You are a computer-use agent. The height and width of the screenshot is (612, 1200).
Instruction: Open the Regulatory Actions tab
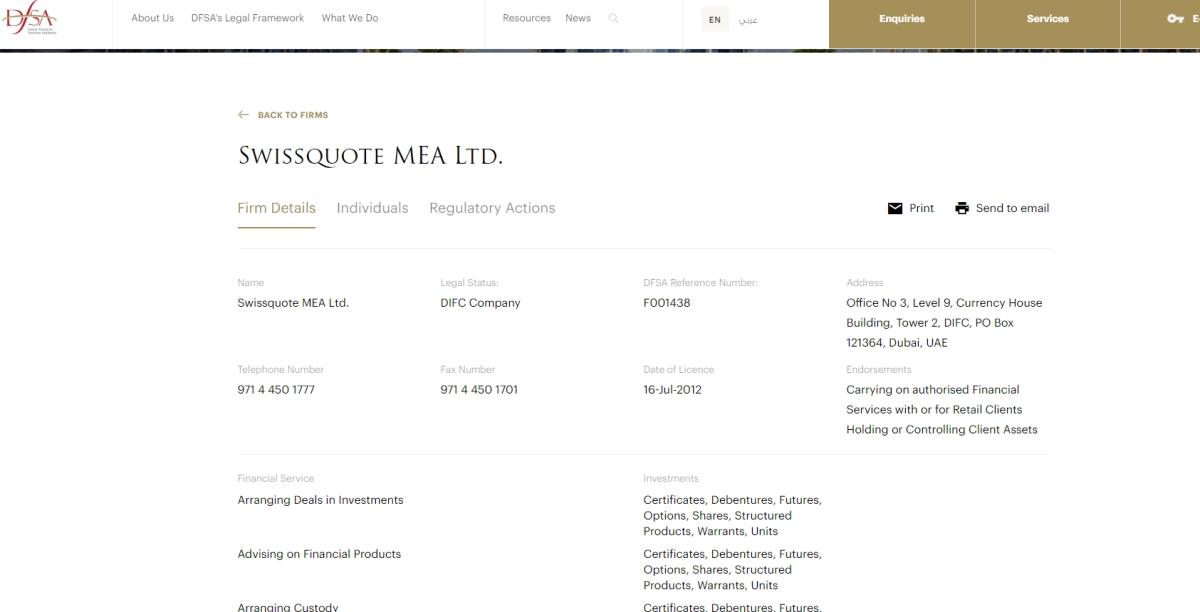coord(492,208)
